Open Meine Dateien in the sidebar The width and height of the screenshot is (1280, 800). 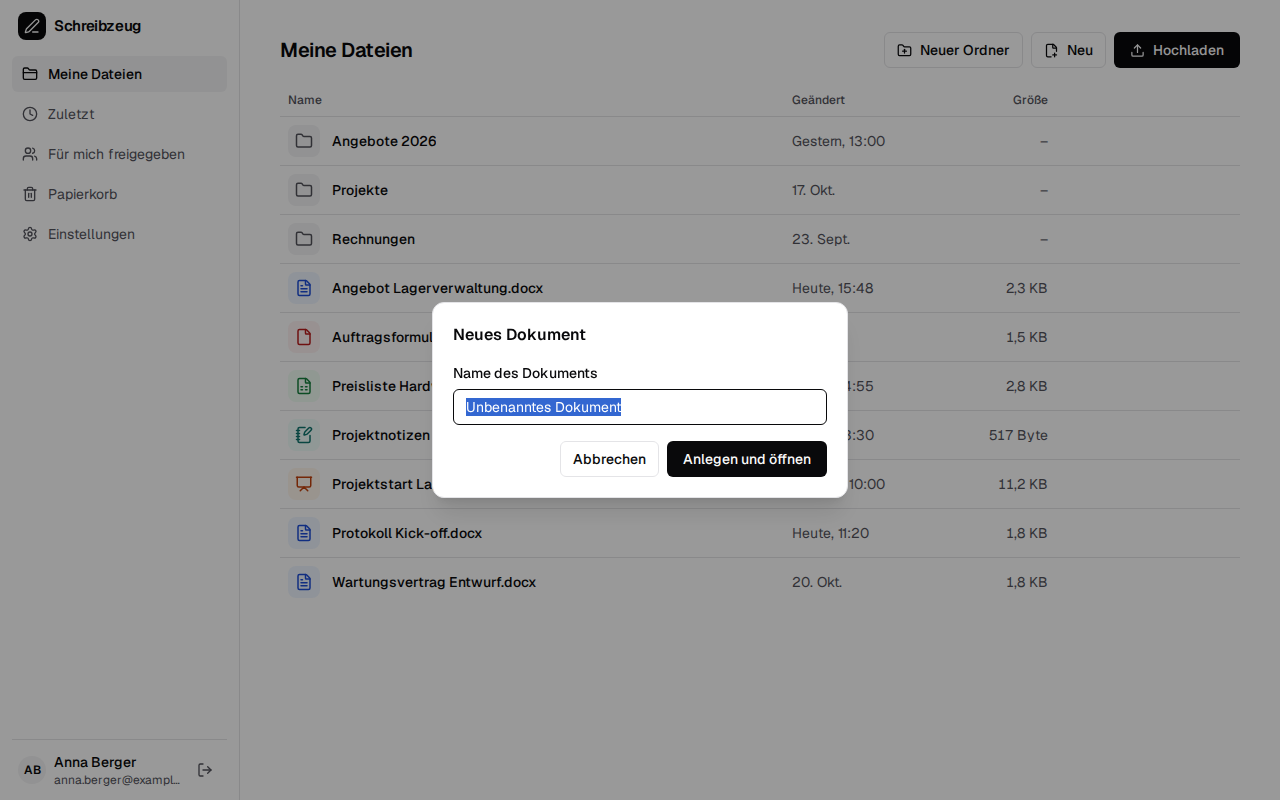coord(119,74)
